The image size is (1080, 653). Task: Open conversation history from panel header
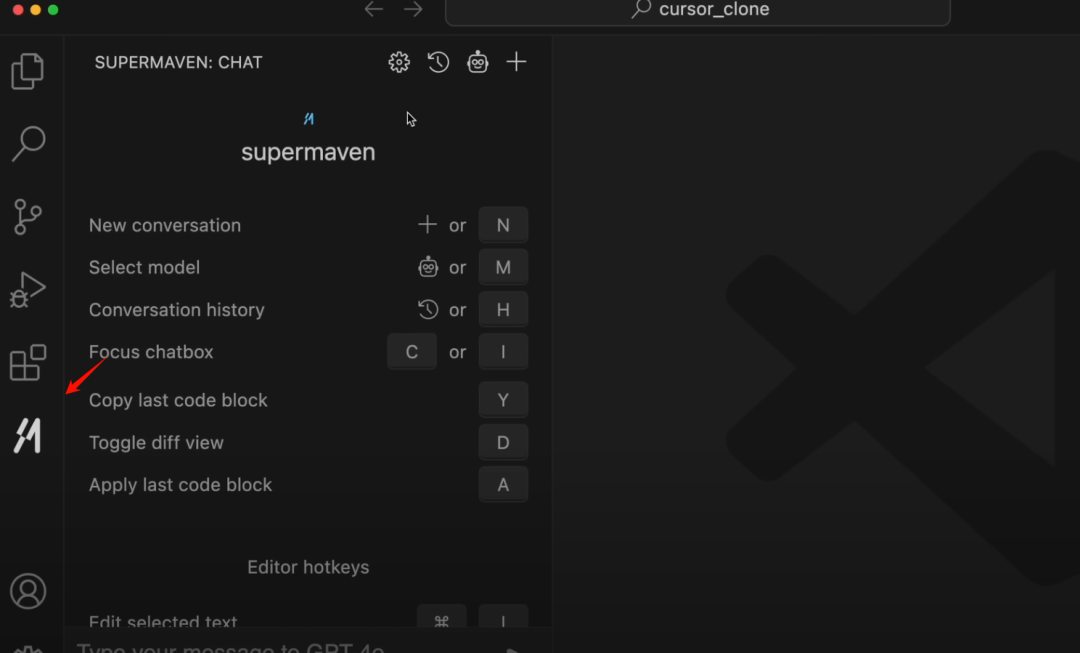[x=438, y=62]
